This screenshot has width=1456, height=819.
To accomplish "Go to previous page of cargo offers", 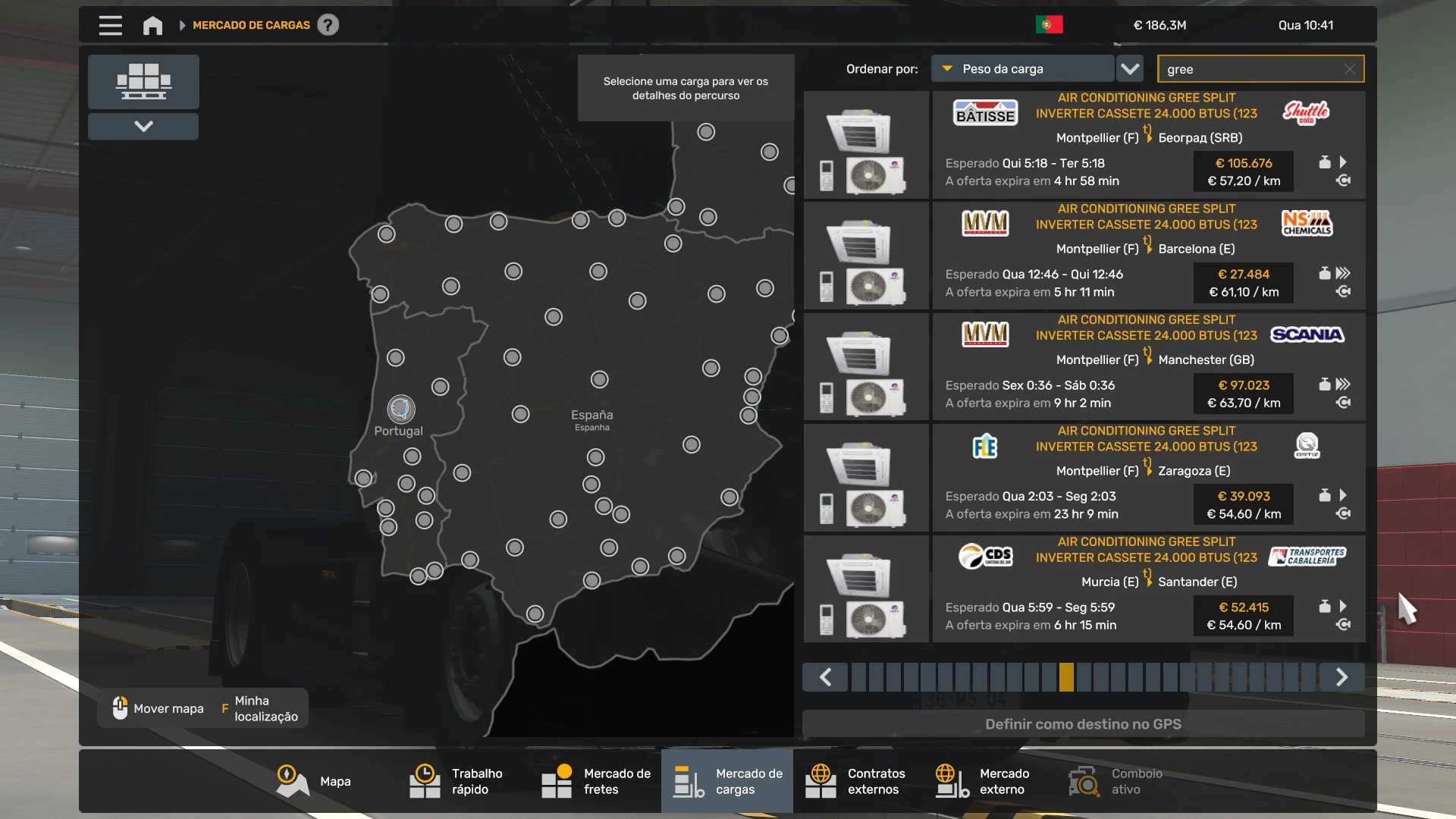I will 826,677.
